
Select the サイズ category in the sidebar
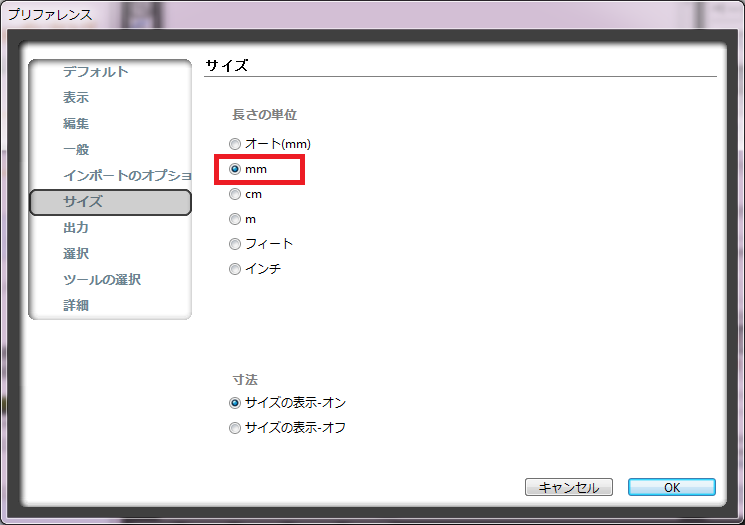point(110,202)
